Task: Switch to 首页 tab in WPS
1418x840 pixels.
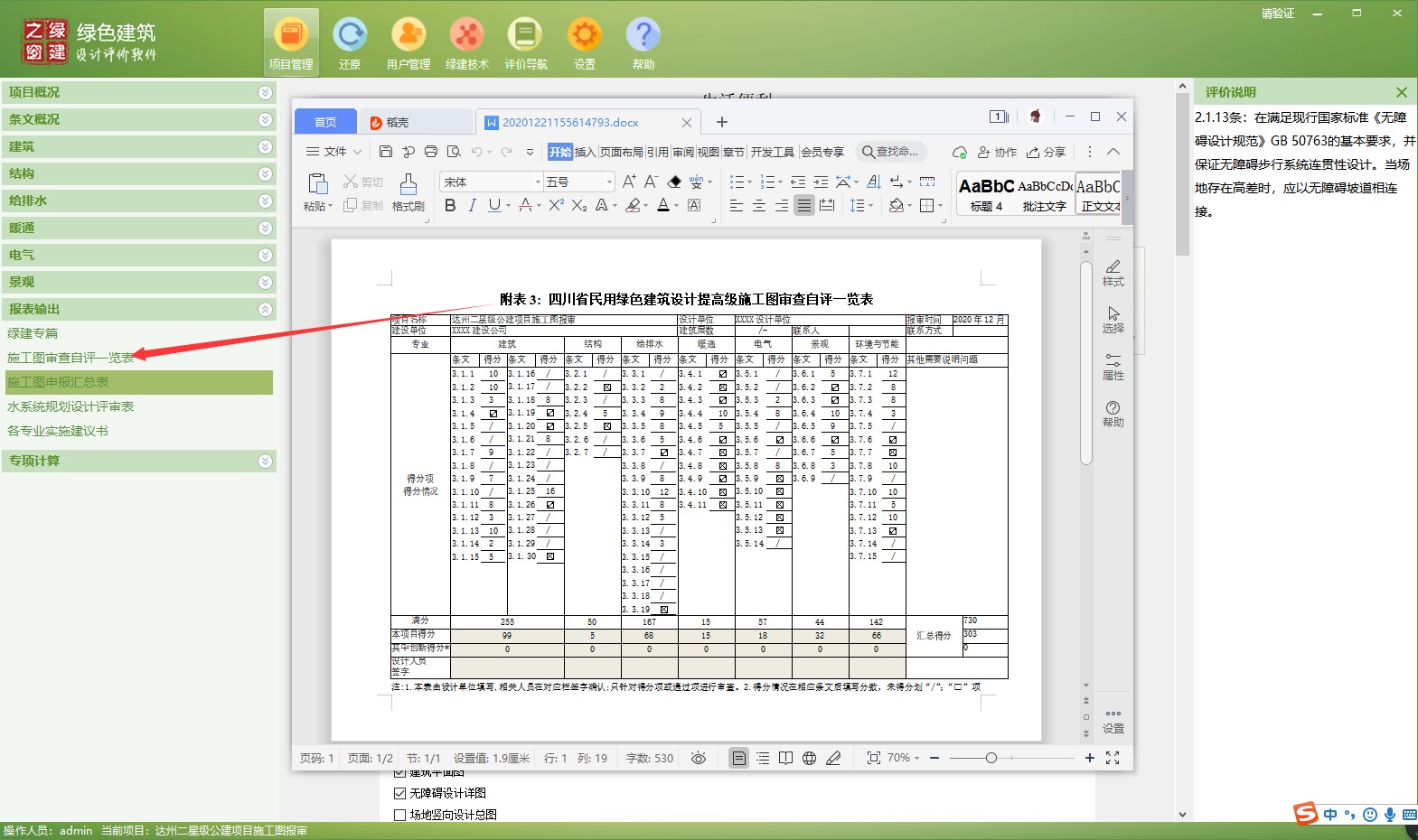Action: click(325, 122)
